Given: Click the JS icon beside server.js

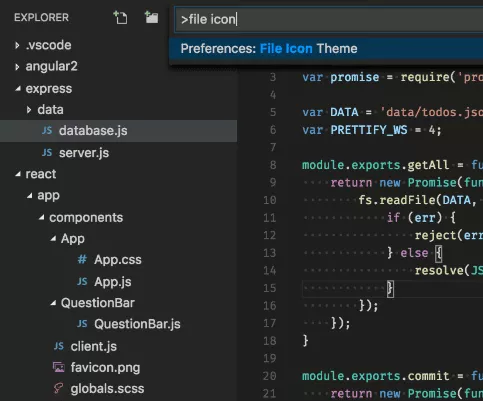Looking at the screenshot, I should click(47, 153).
